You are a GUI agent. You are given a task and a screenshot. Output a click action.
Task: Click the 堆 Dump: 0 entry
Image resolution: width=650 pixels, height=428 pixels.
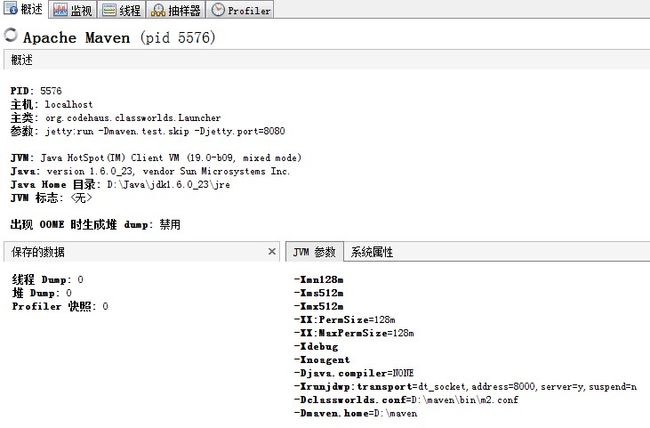(x=42, y=293)
